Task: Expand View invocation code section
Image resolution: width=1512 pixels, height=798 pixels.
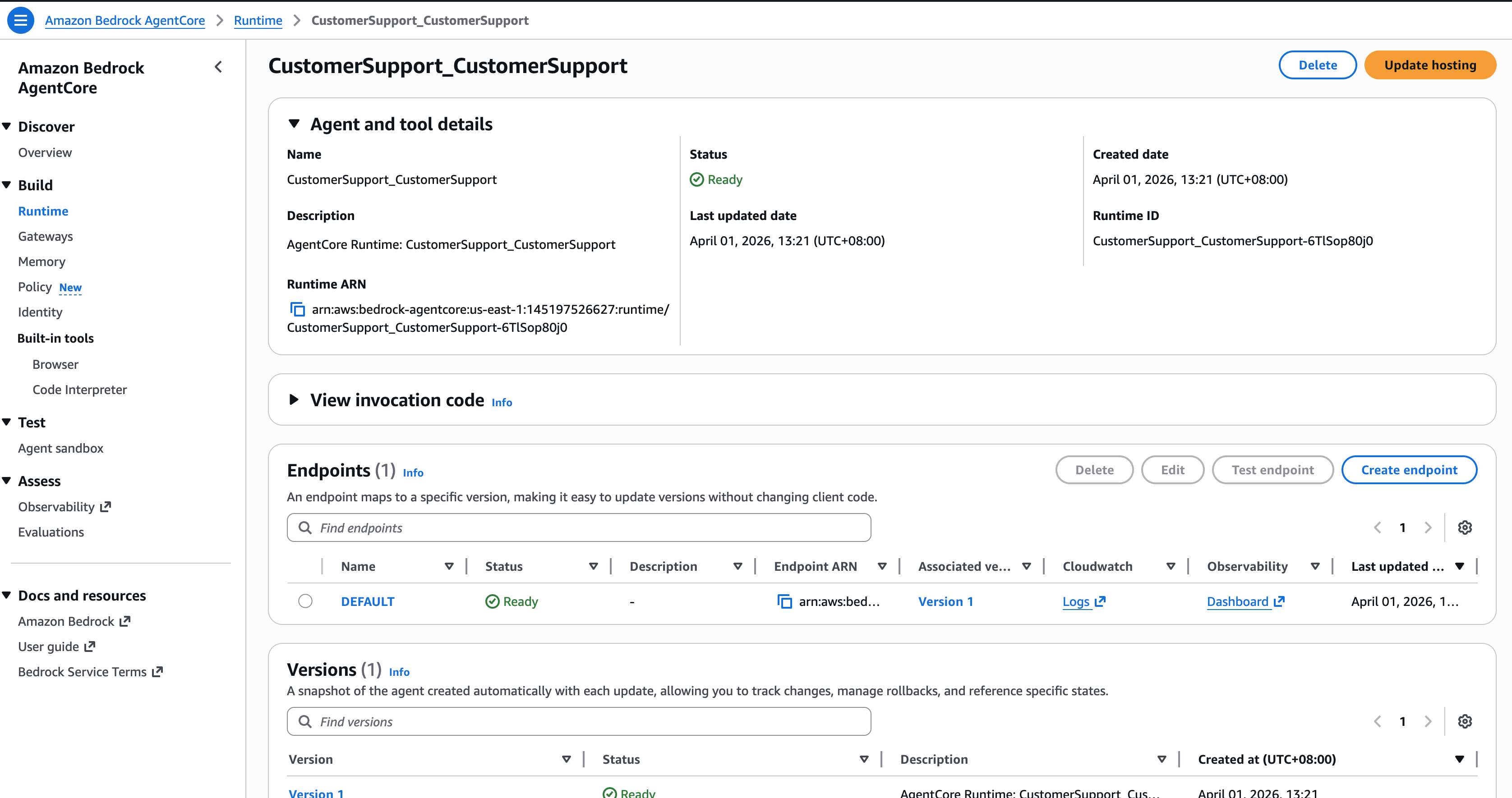Action: click(294, 399)
